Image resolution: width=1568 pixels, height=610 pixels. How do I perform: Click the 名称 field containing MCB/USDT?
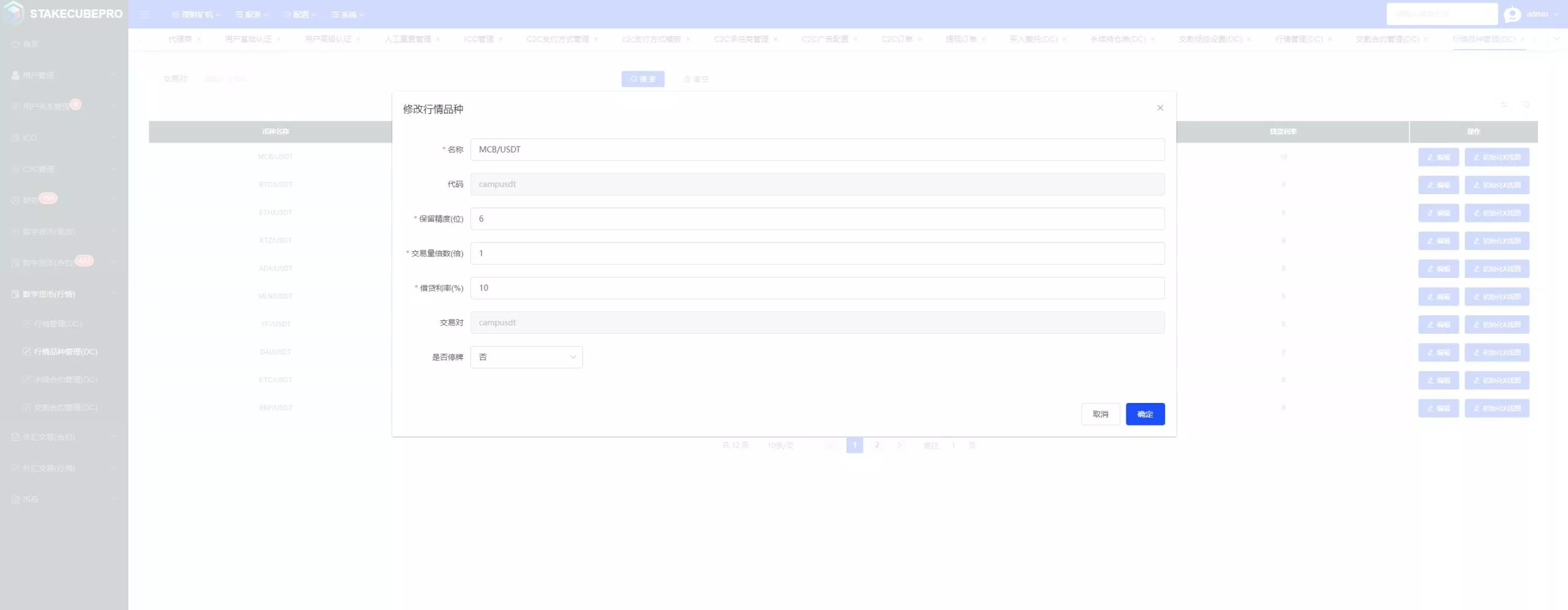click(817, 149)
